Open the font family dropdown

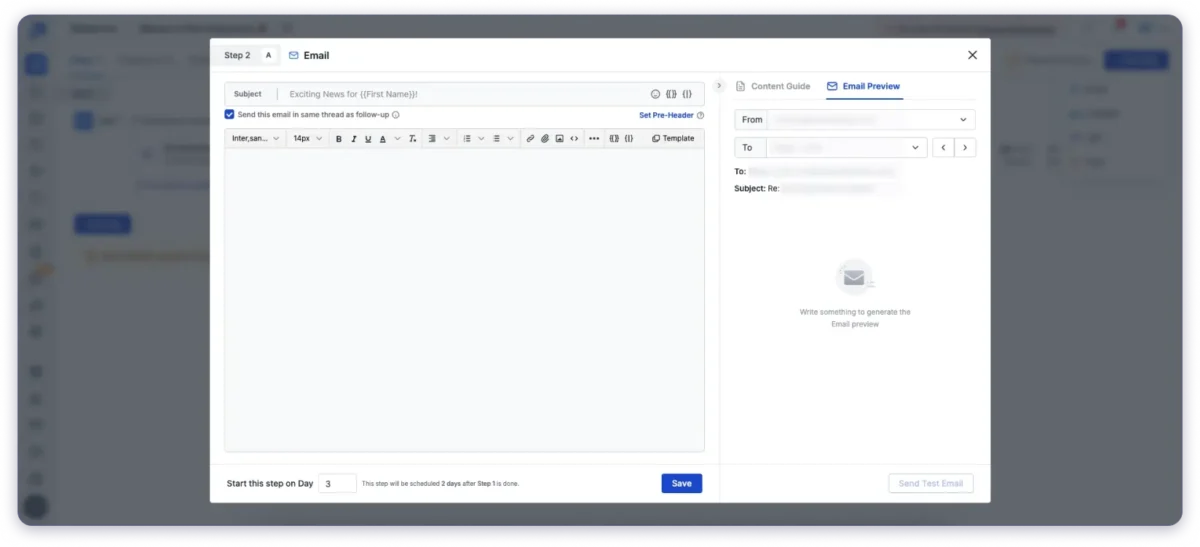(x=256, y=139)
